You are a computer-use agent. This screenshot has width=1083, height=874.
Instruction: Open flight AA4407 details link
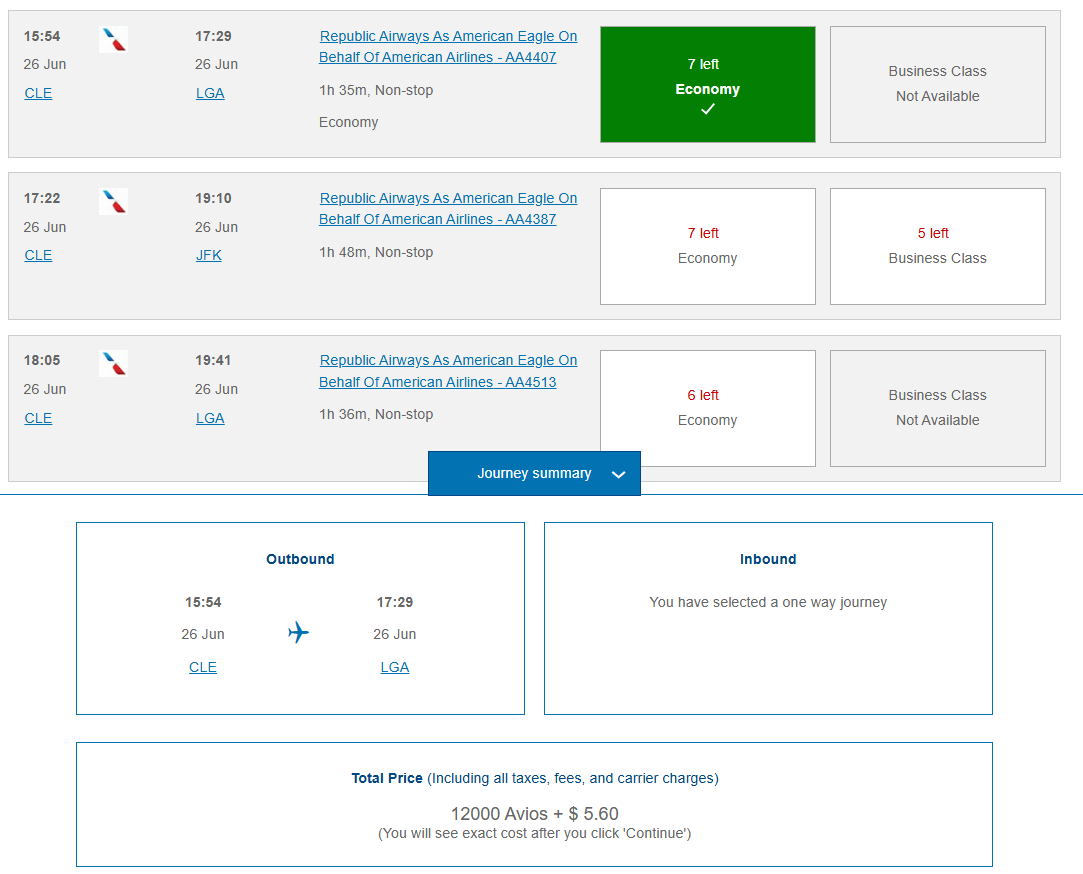[x=448, y=46]
